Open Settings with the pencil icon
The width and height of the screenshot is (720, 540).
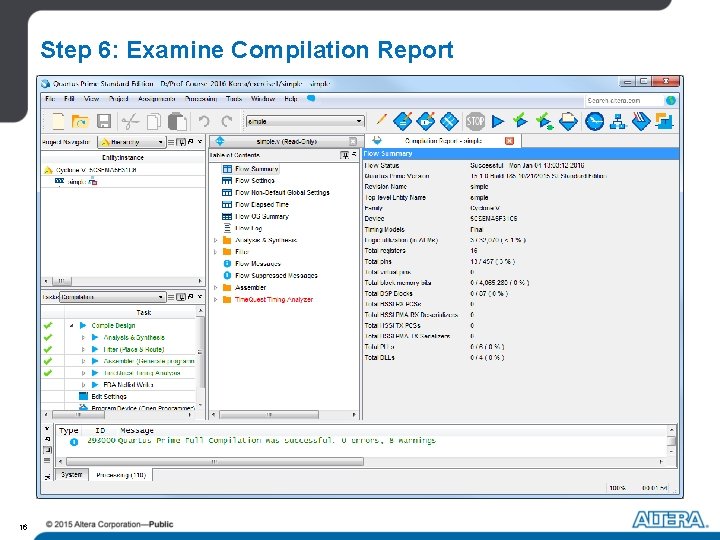381,120
